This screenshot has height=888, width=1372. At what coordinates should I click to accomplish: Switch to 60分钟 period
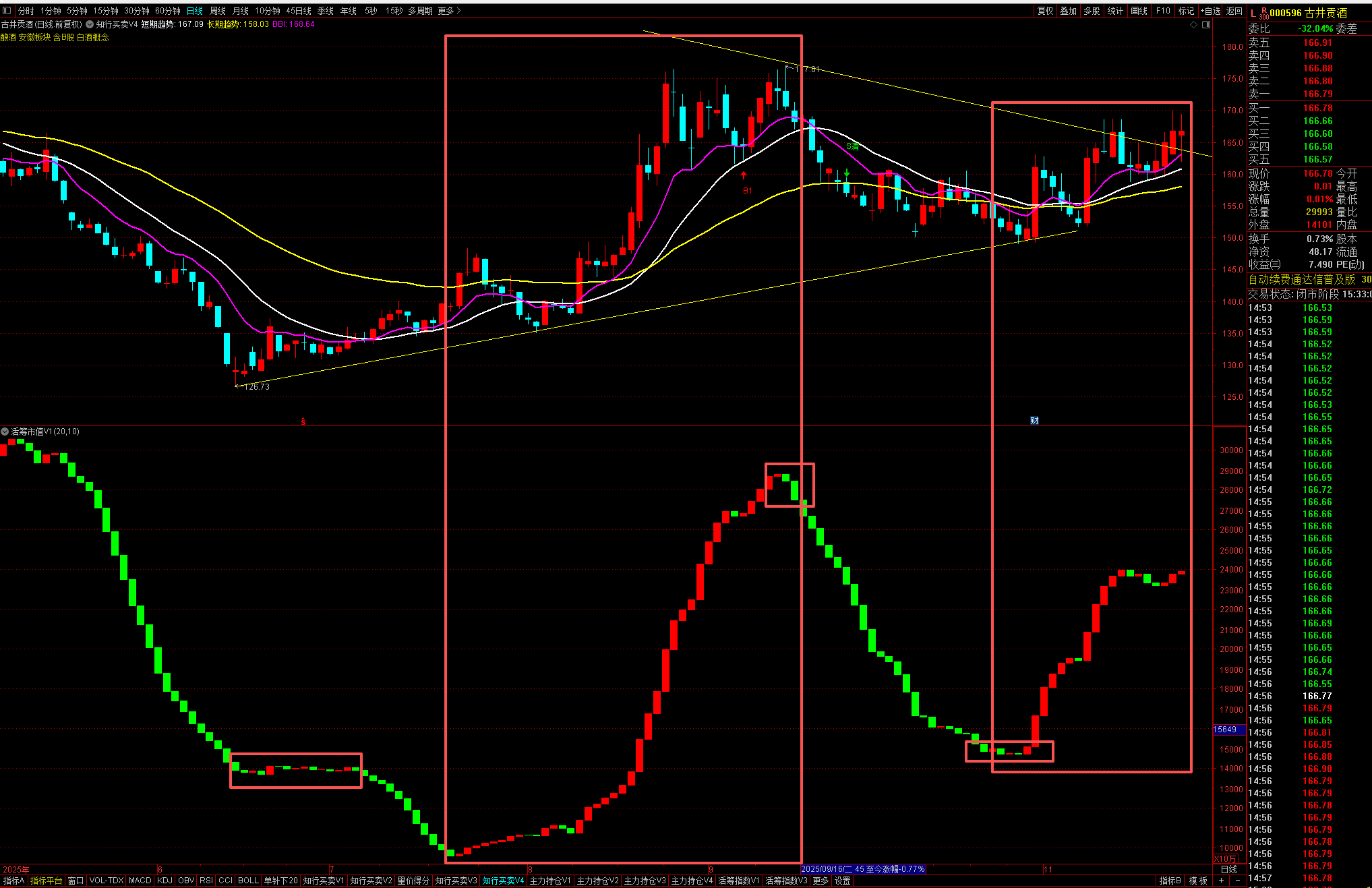167,11
